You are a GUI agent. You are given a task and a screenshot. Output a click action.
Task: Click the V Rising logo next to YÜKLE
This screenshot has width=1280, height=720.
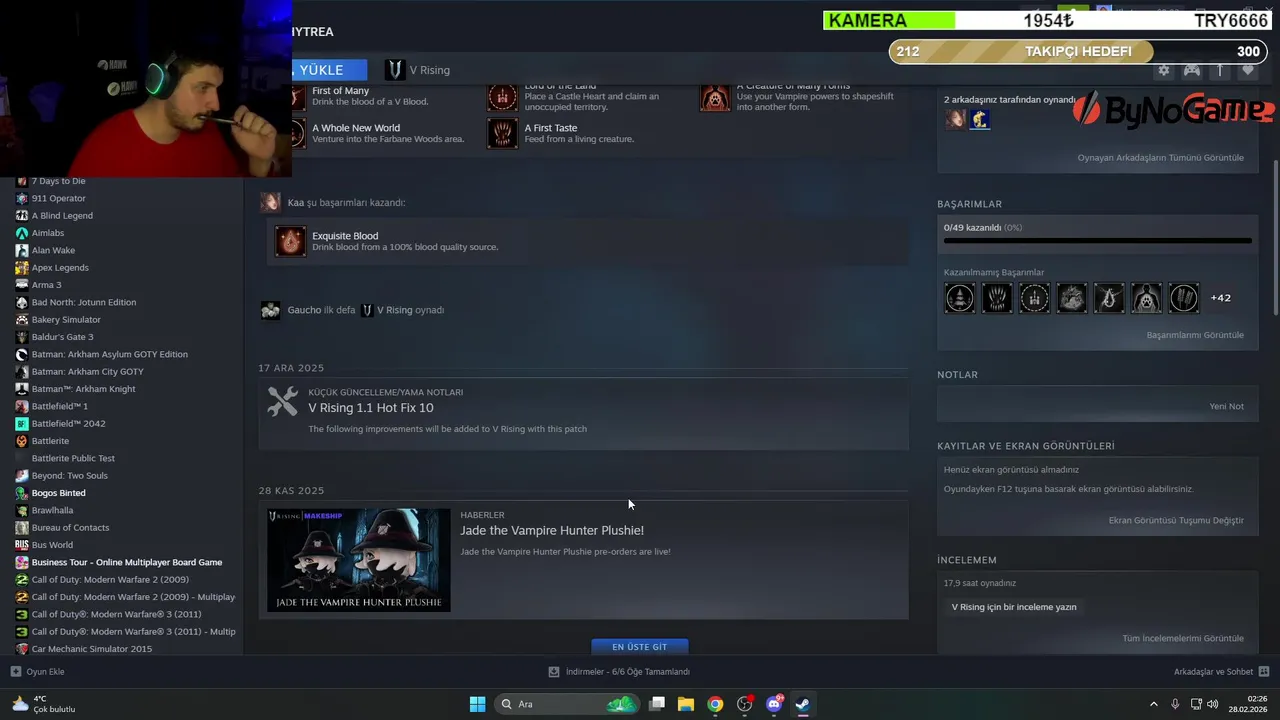[395, 70]
